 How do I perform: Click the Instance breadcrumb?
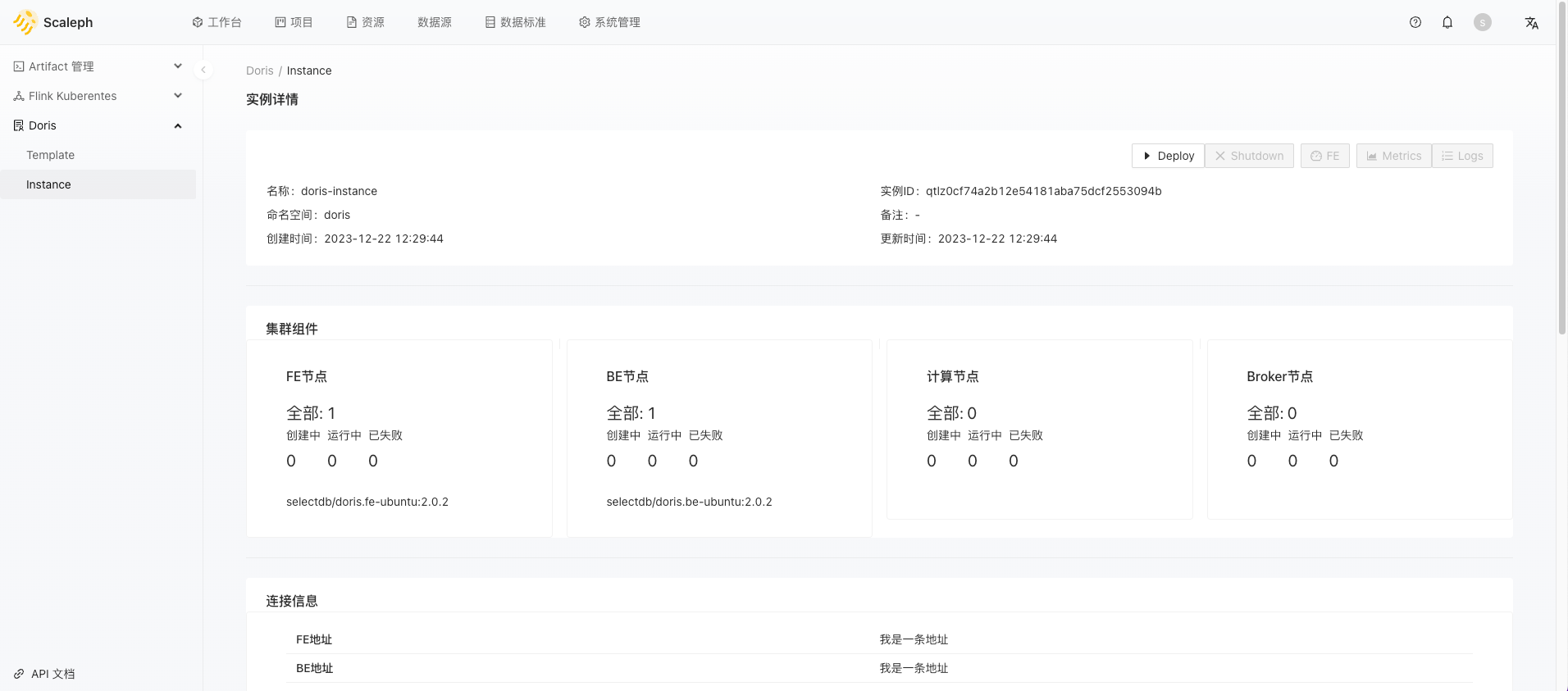tap(309, 70)
